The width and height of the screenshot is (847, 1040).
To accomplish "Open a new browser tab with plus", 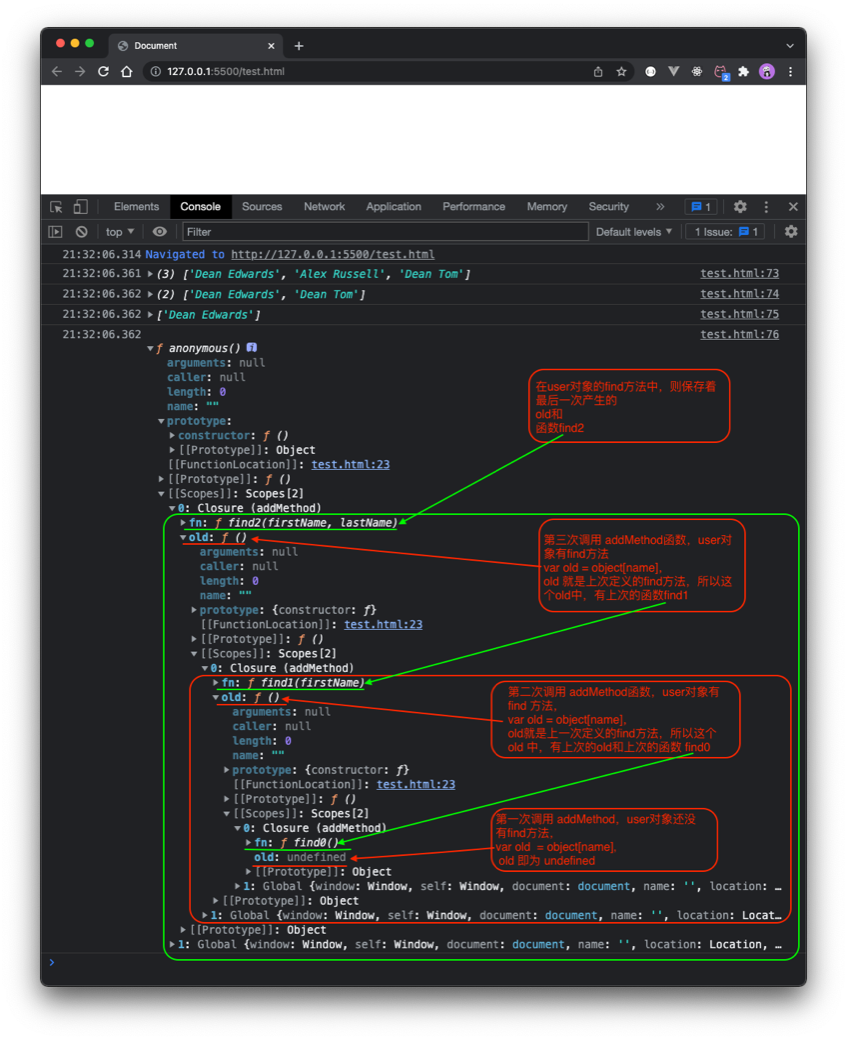I will point(298,46).
